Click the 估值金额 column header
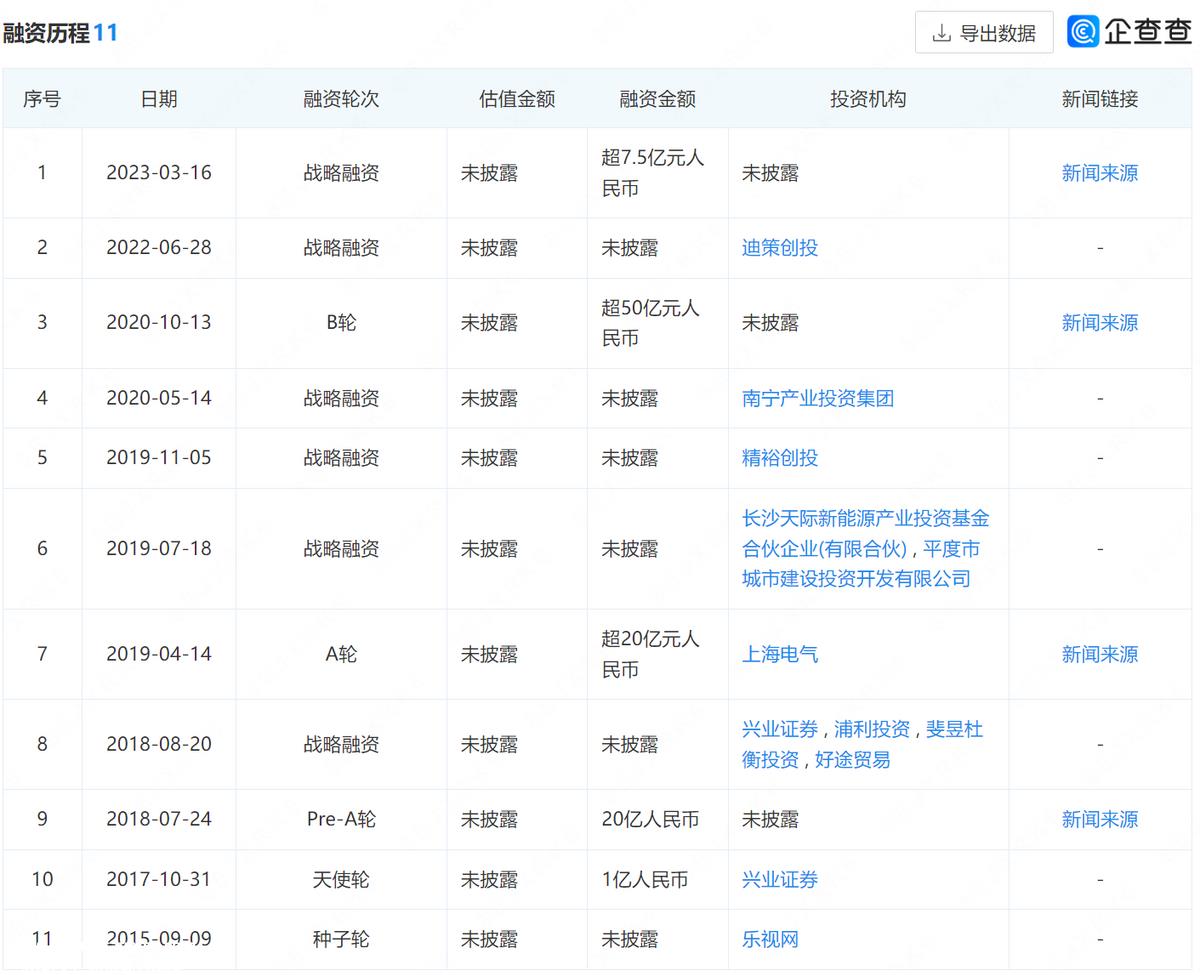1200x975 pixels. [x=517, y=99]
